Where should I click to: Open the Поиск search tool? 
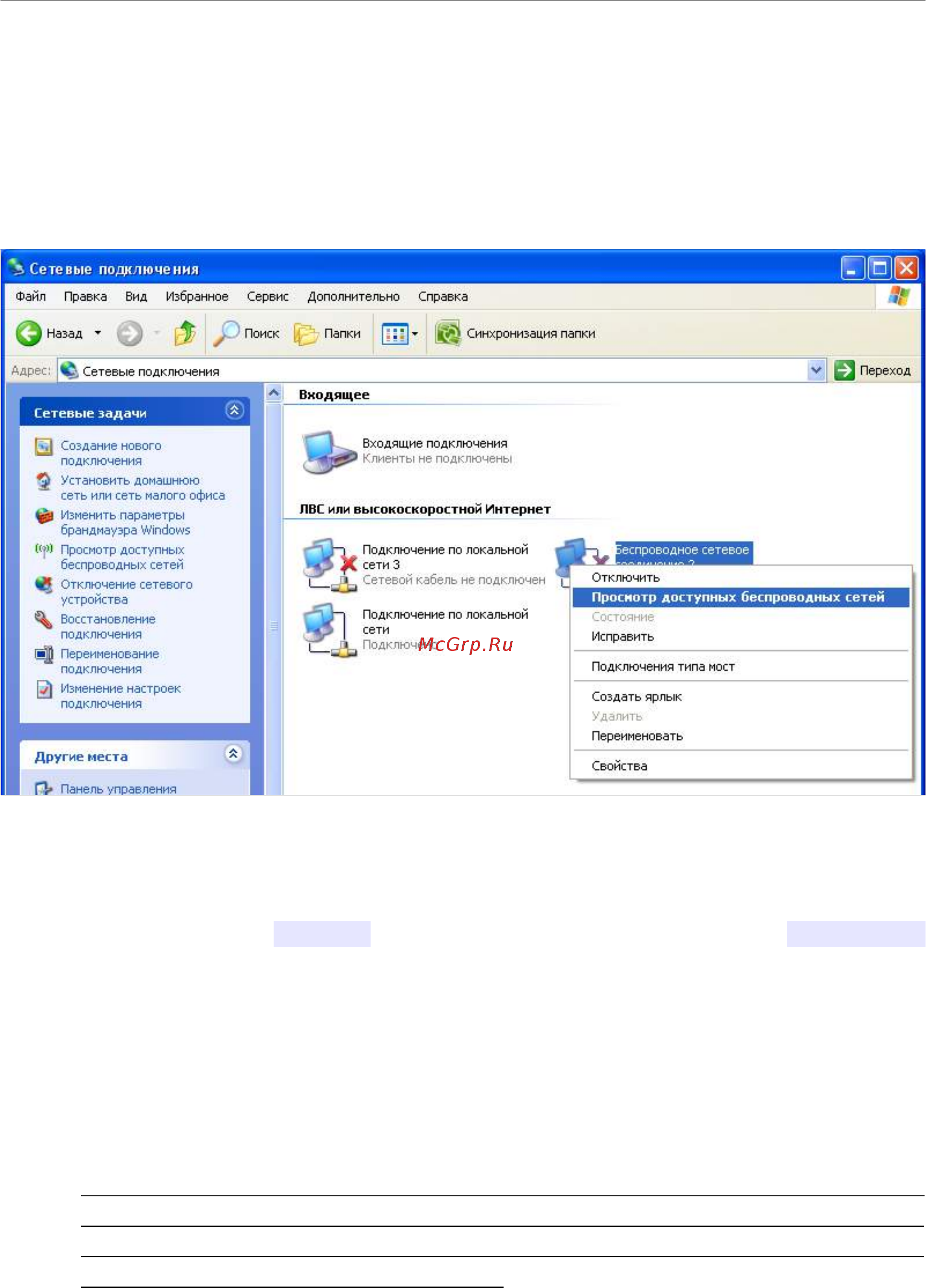click(x=246, y=333)
